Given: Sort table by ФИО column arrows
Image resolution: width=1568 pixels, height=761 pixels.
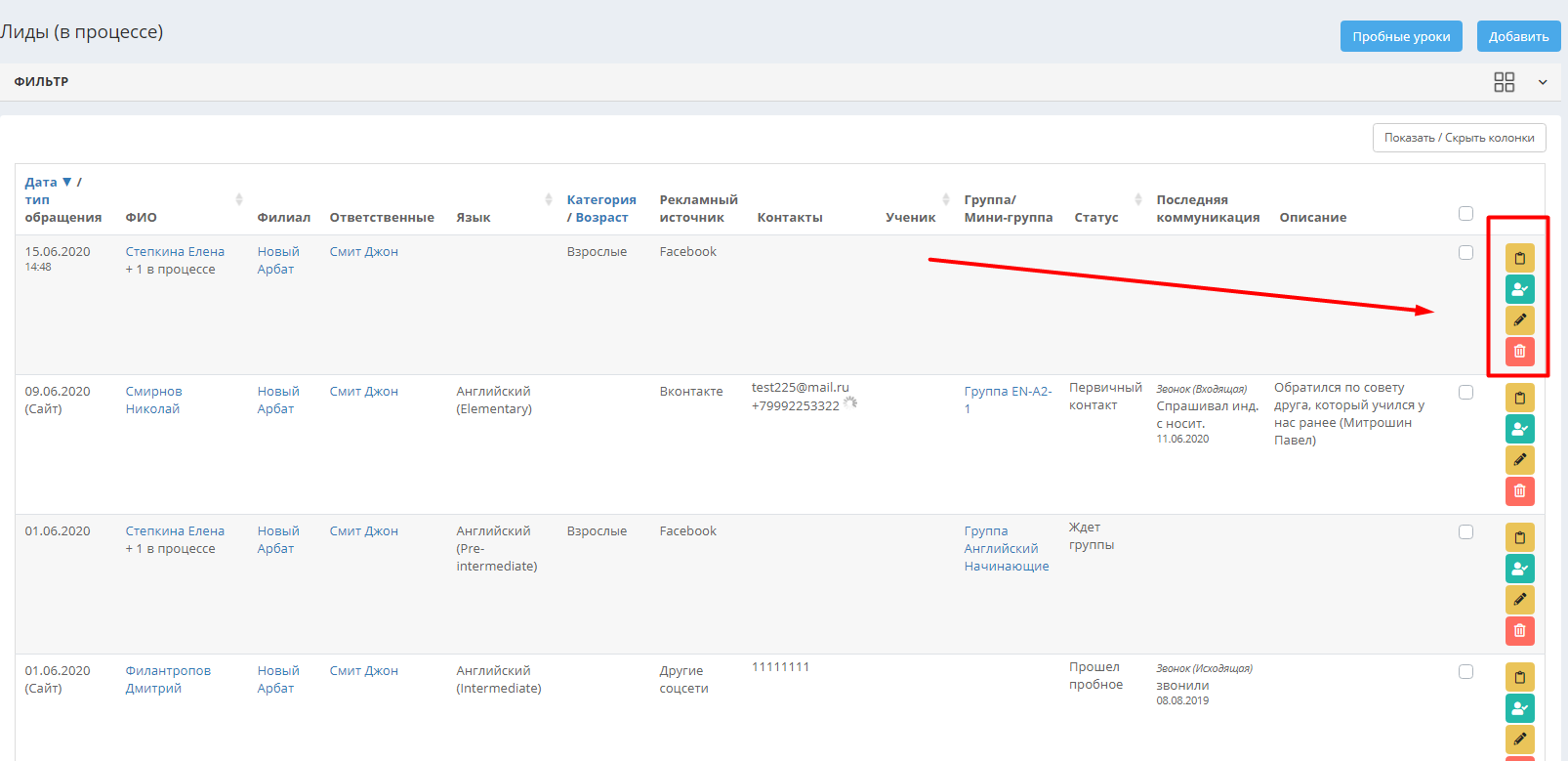Looking at the screenshot, I should [x=239, y=199].
